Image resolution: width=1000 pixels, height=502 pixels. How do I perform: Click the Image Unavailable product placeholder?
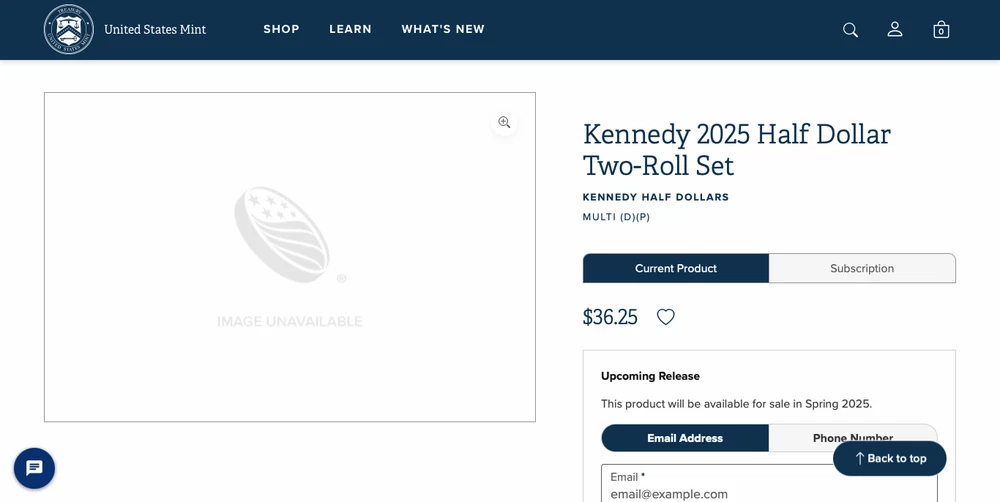(290, 257)
